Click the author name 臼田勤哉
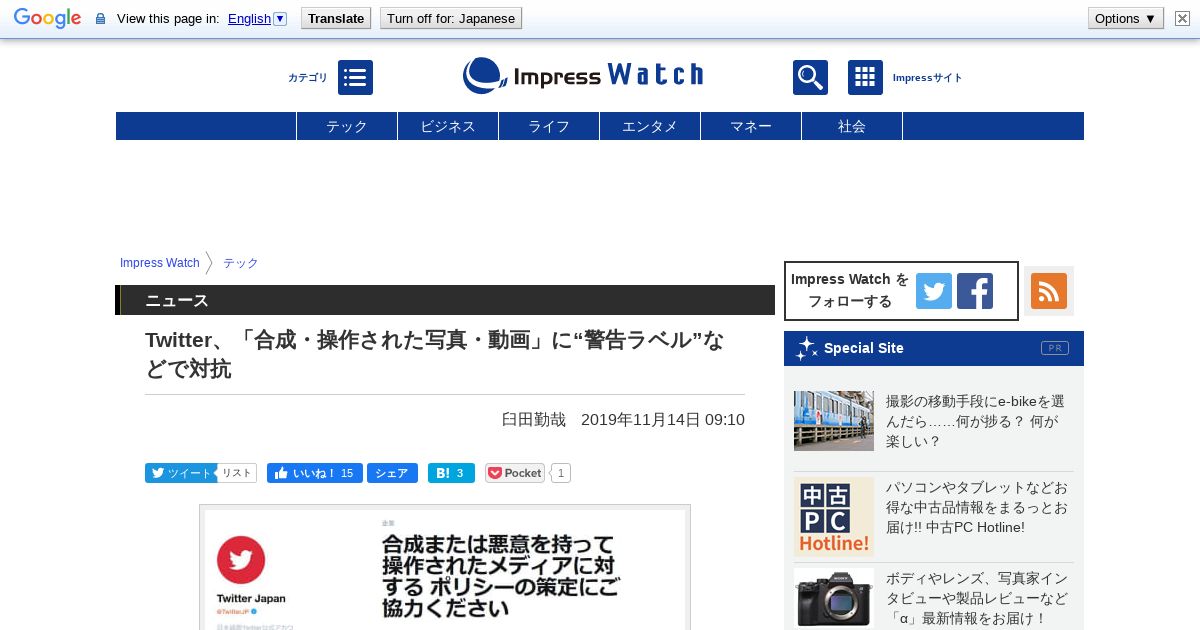The height and width of the screenshot is (630, 1200). point(533,420)
